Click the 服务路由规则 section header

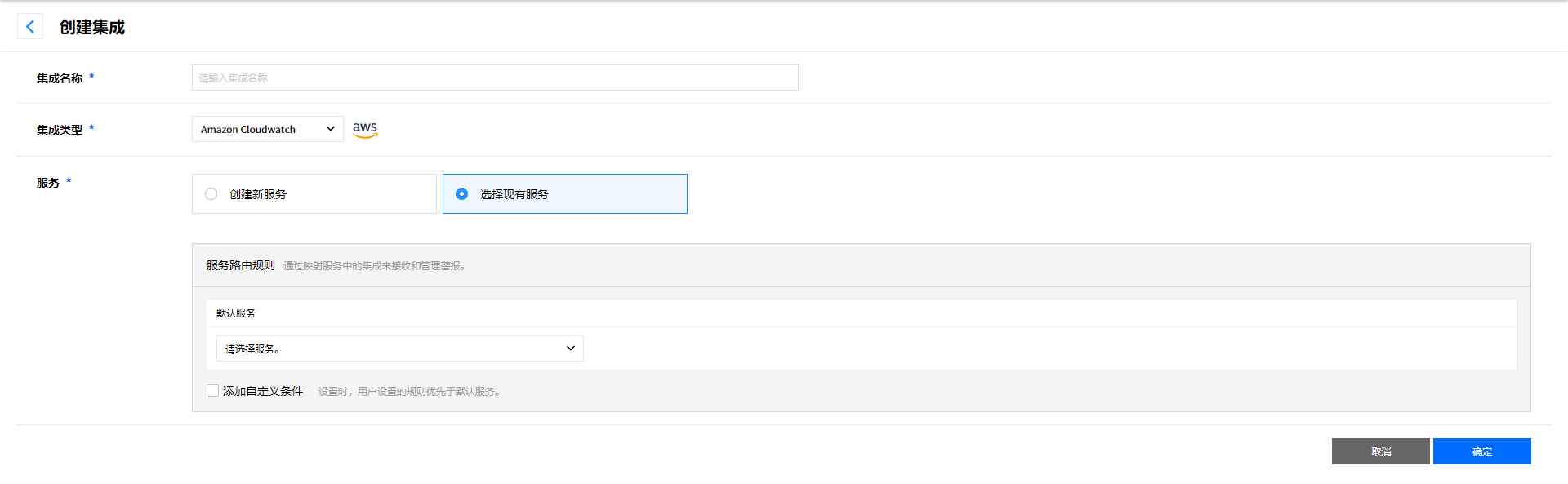(241, 265)
